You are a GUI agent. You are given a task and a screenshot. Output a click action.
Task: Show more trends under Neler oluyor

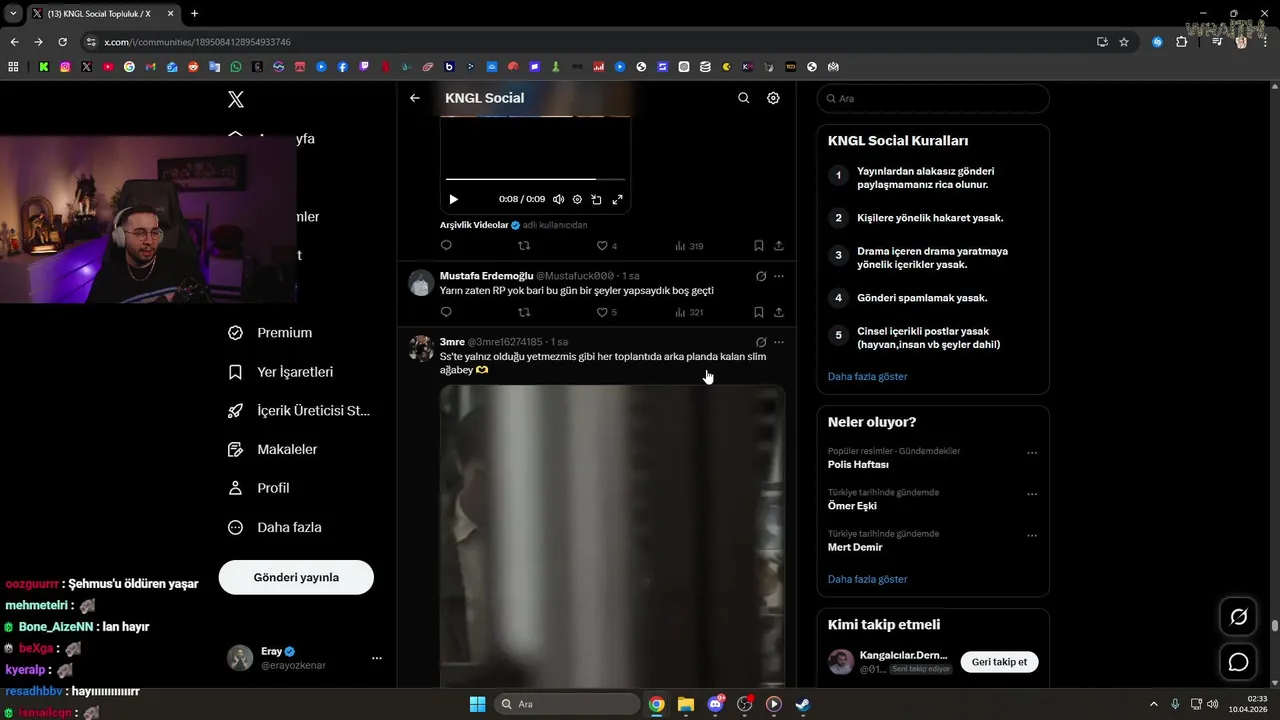(x=867, y=579)
